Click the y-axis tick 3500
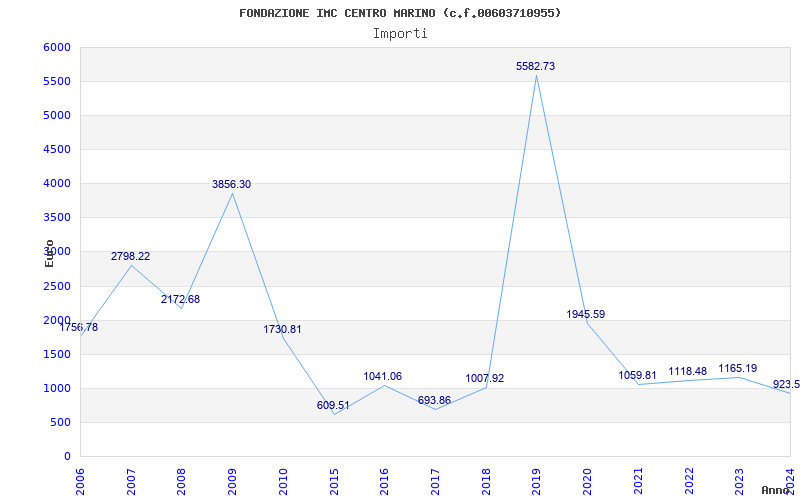800x500 pixels. (x=57, y=218)
